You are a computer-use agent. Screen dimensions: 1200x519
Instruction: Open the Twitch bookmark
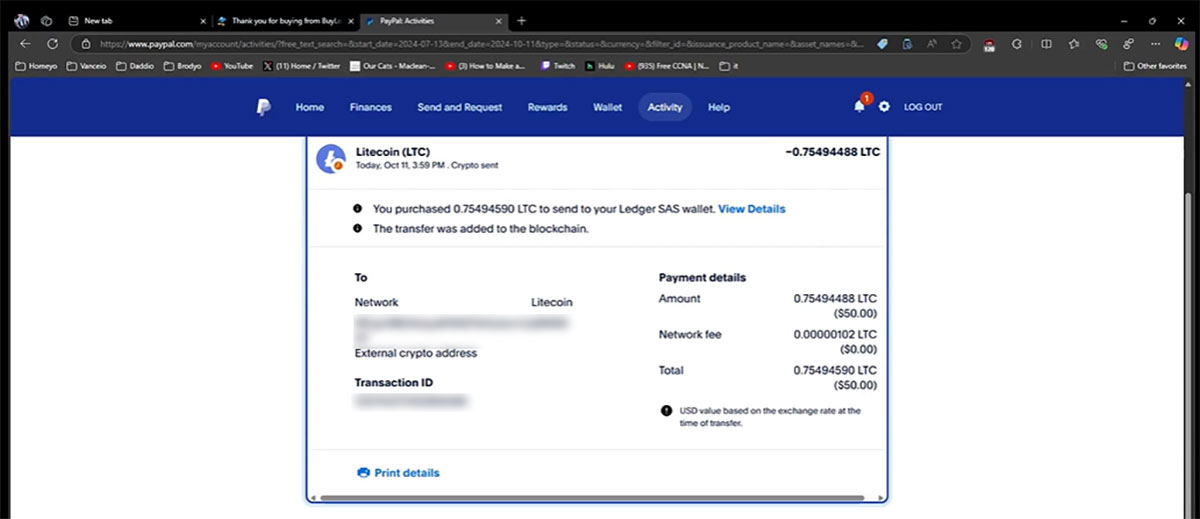pyautogui.click(x=556, y=66)
